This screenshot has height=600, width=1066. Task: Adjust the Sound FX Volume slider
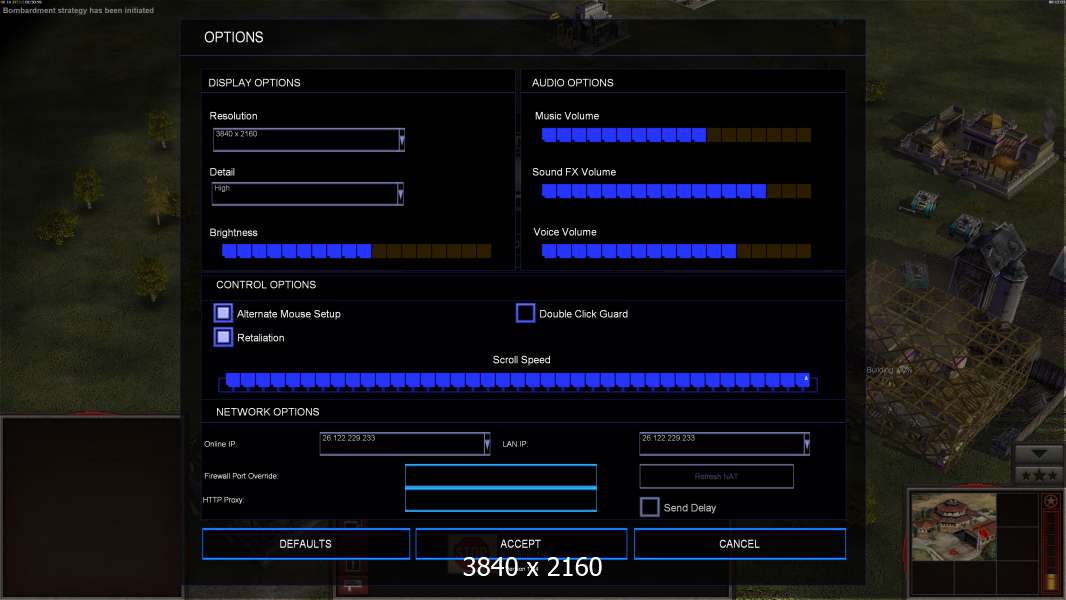[676, 191]
